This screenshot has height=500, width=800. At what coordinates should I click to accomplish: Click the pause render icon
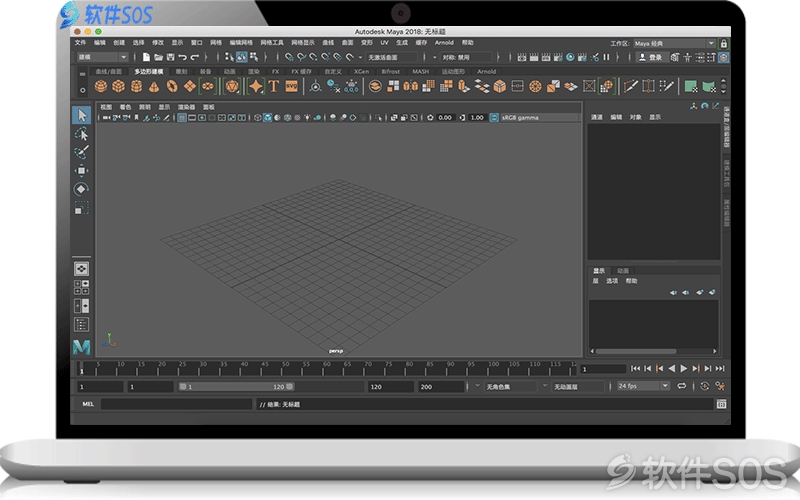(x=606, y=57)
